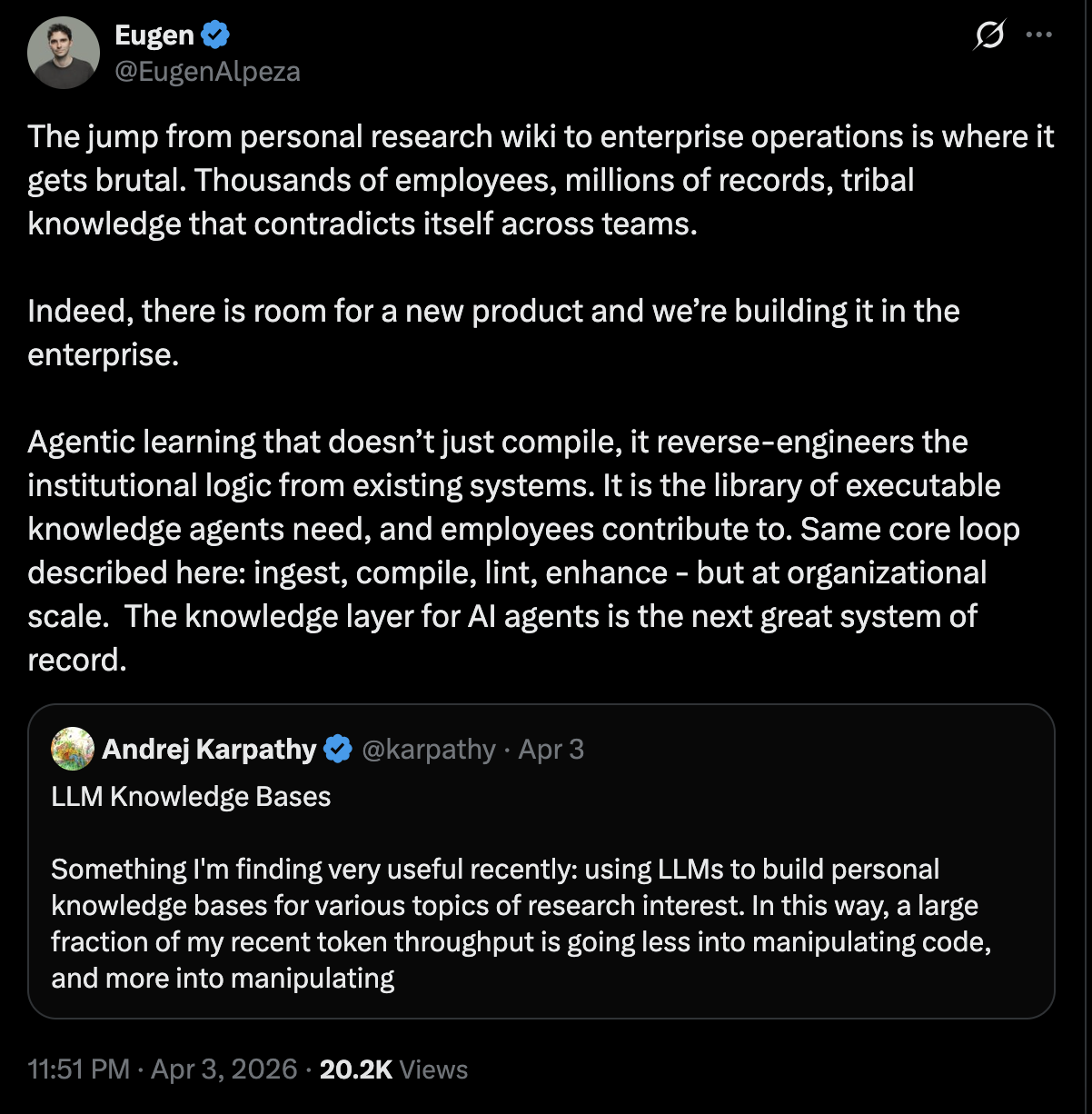
Task: Open Grok explain icon on tweet
Action: 988,35
